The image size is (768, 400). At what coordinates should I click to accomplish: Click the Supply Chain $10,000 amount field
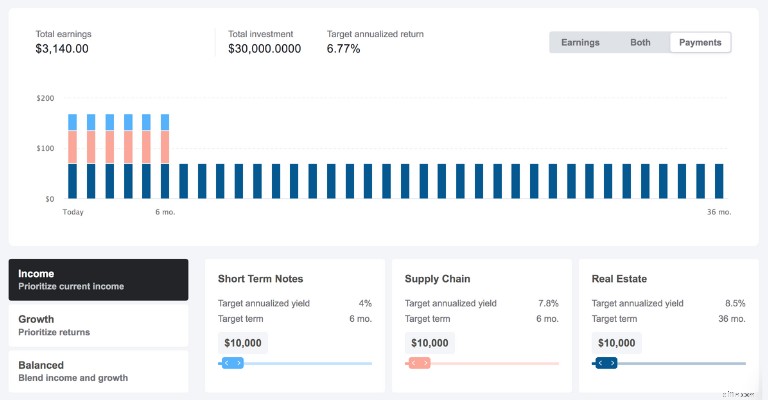point(430,343)
